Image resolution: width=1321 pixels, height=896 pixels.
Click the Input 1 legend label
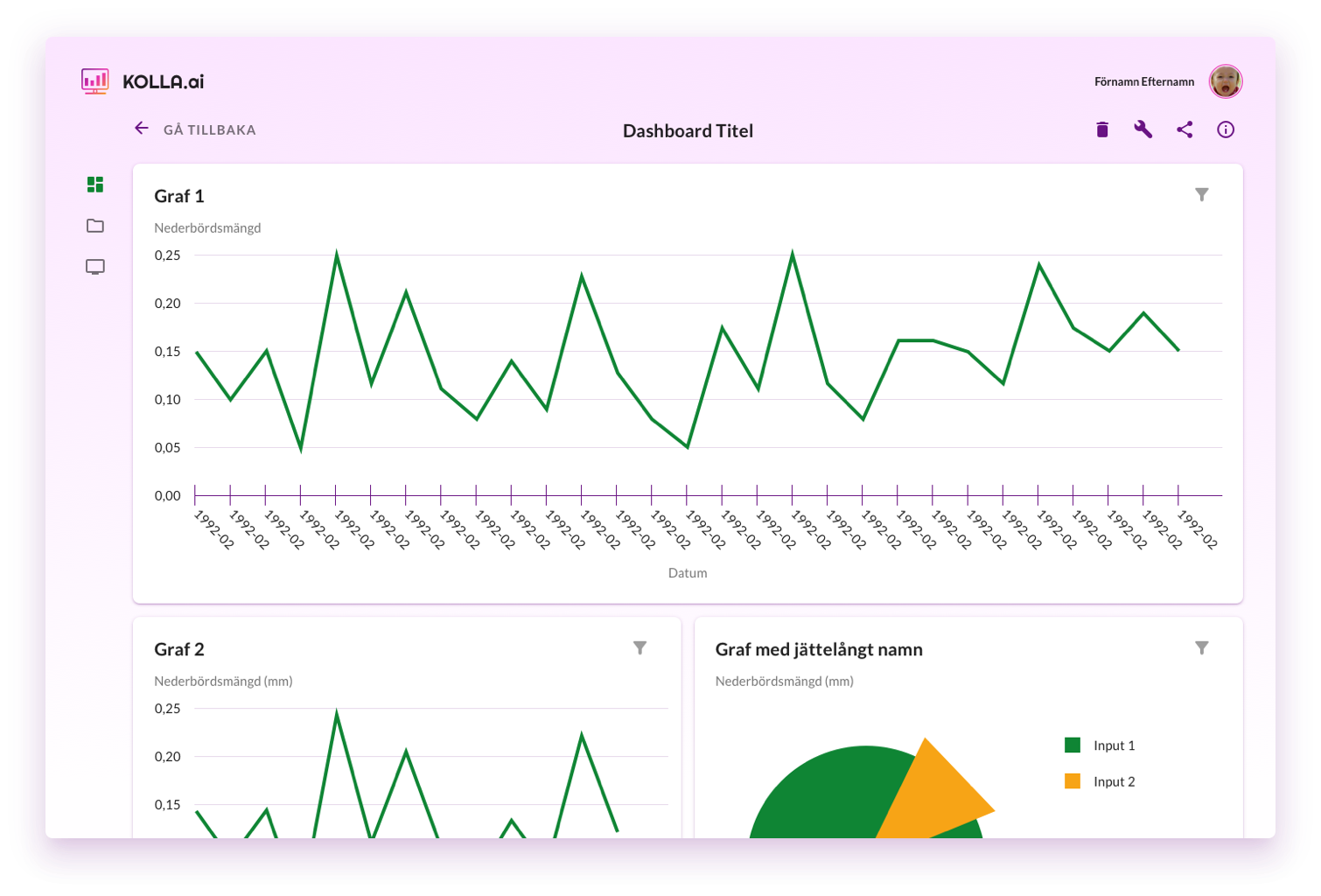[x=1115, y=745]
